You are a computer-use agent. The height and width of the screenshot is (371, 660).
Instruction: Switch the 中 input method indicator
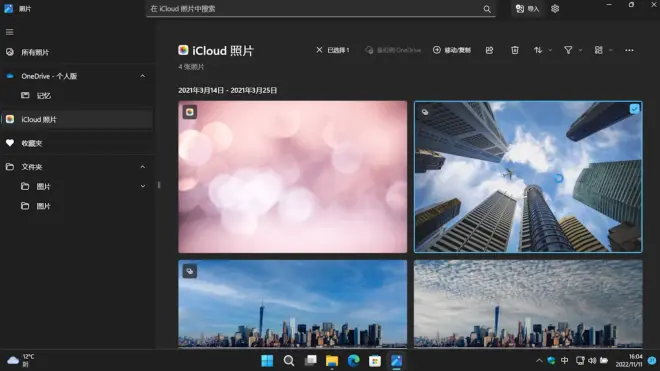pyautogui.click(x=564, y=360)
